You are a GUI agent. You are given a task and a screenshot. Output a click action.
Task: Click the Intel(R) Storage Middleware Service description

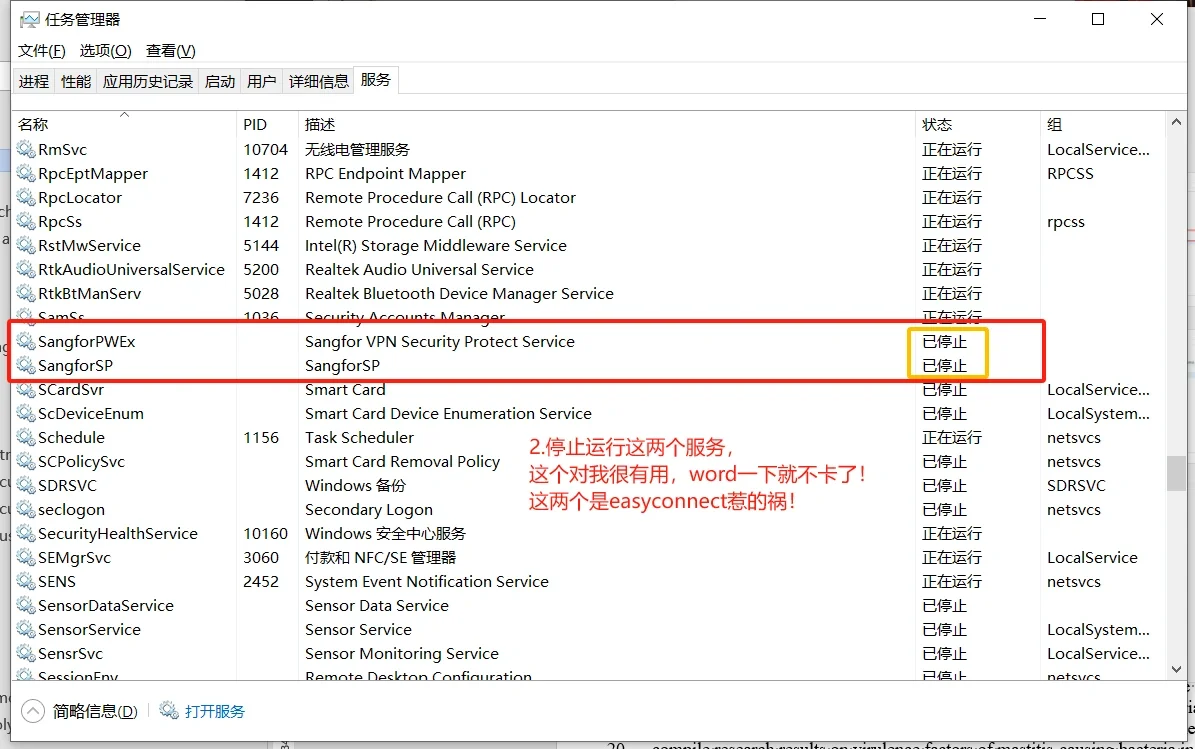[x=436, y=245]
